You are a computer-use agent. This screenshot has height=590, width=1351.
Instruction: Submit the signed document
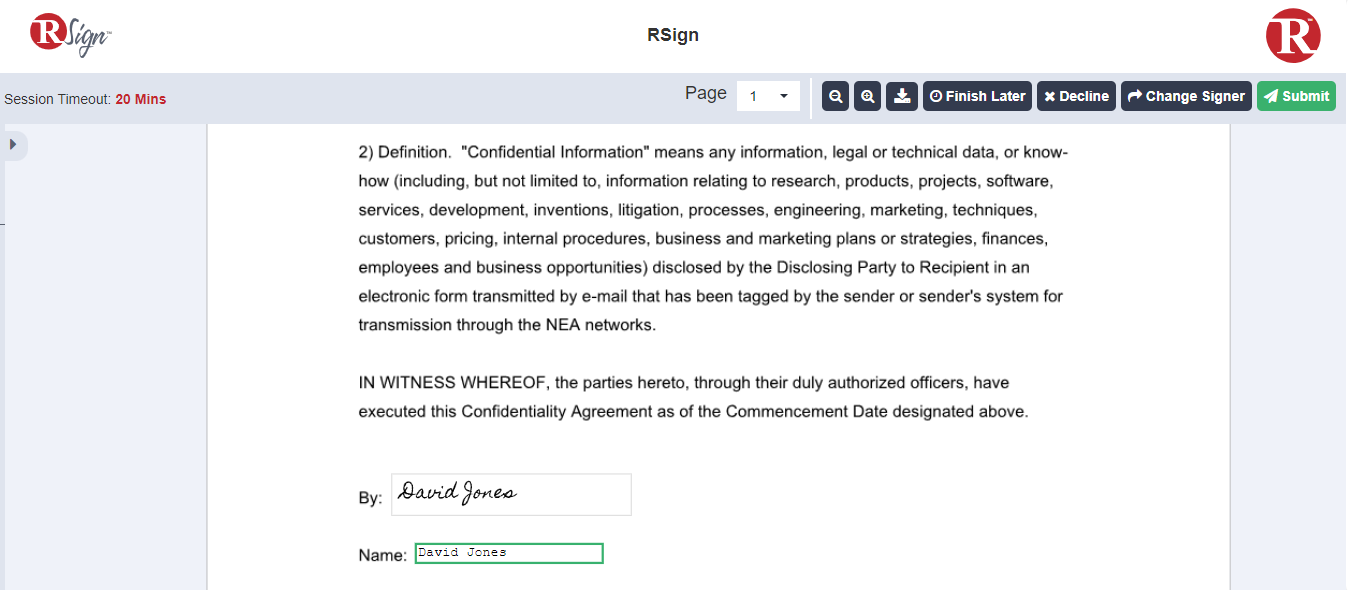click(x=1296, y=96)
